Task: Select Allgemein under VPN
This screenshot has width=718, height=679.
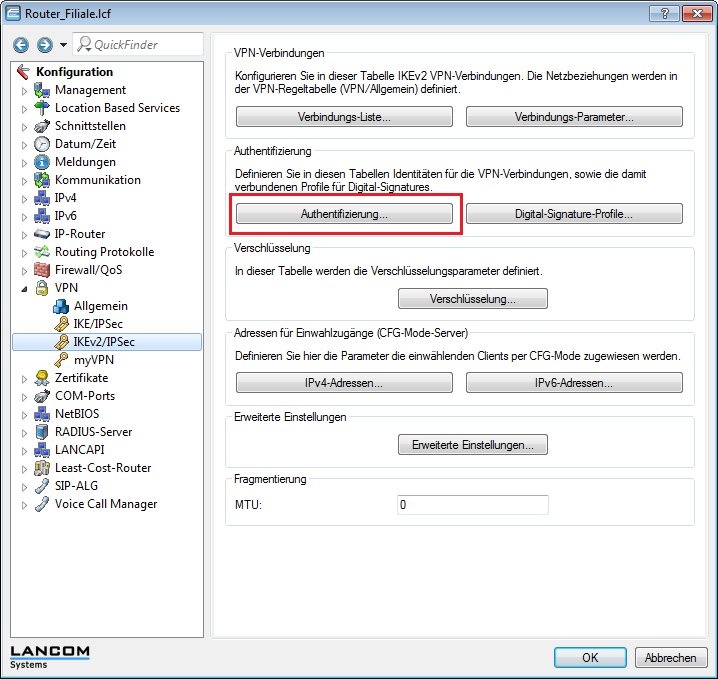Action: [100, 306]
